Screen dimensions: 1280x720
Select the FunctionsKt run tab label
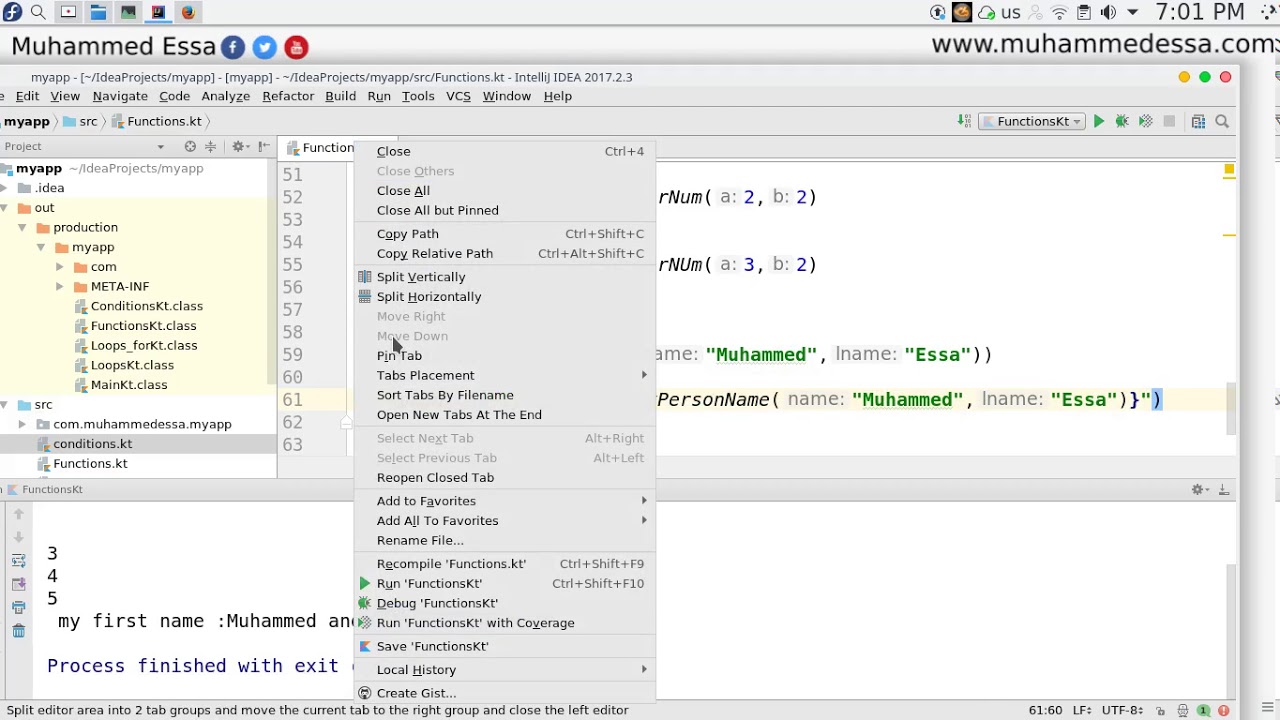(52, 489)
